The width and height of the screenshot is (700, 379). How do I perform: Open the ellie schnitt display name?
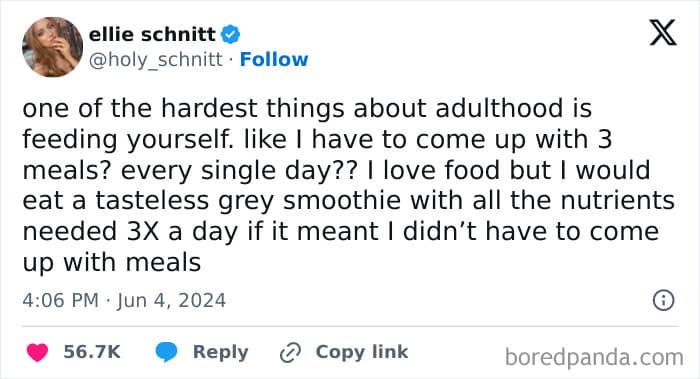(152, 34)
